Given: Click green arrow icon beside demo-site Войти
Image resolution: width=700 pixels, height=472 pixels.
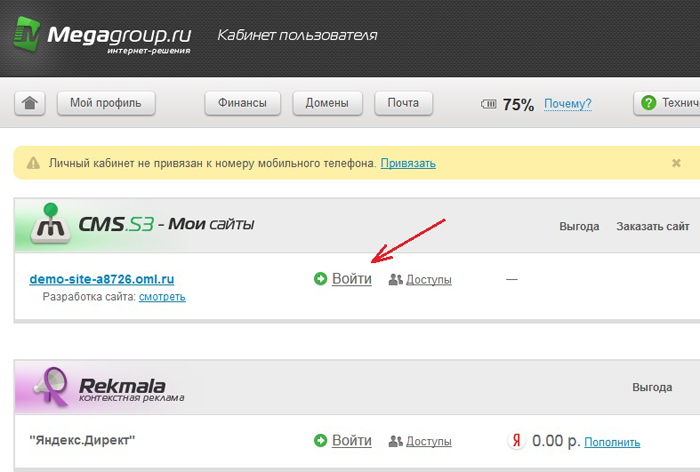Looking at the screenshot, I should 321,279.
